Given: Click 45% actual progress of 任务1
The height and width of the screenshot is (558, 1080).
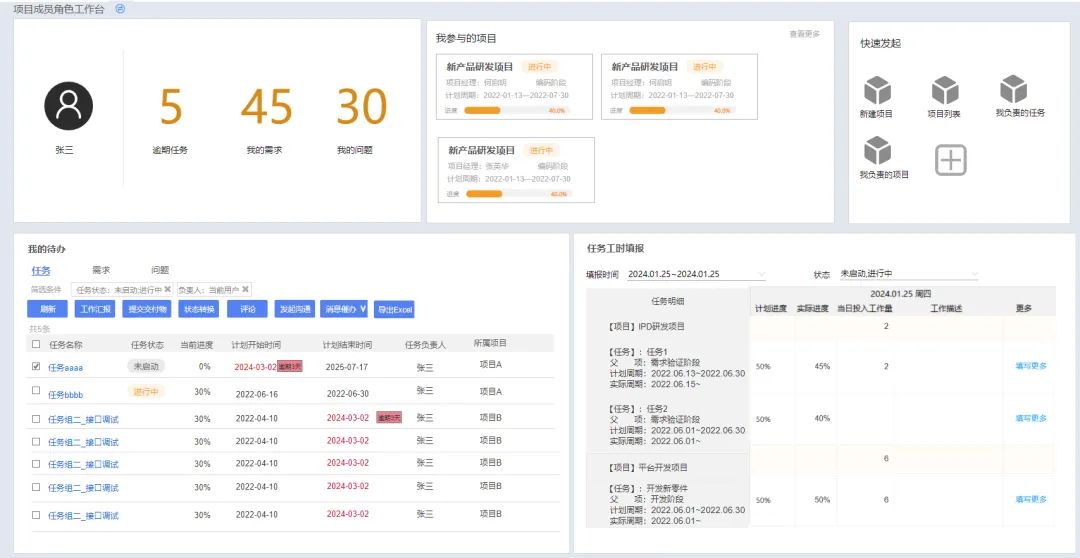Looking at the screenshot, I should pyautogui.click(x=821, y=366).
